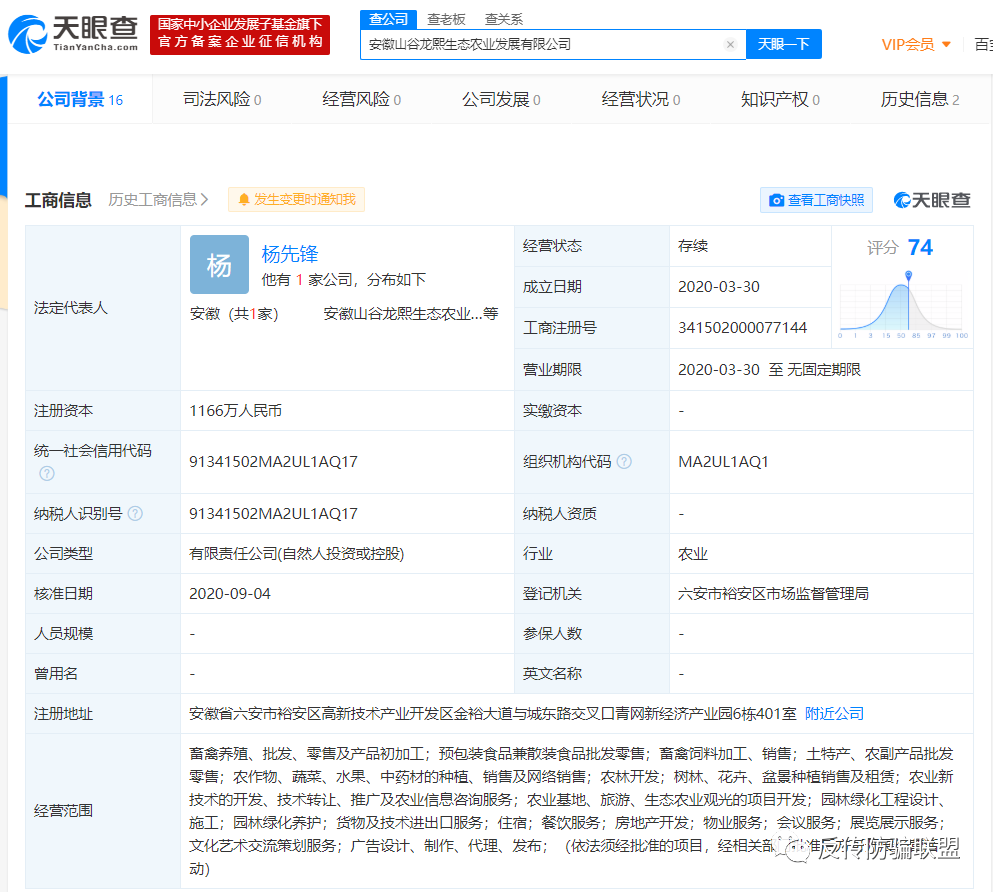Open the VIP会员 dropdown
The width and height of the screenshot is (993, 892).
pos(916,44)
